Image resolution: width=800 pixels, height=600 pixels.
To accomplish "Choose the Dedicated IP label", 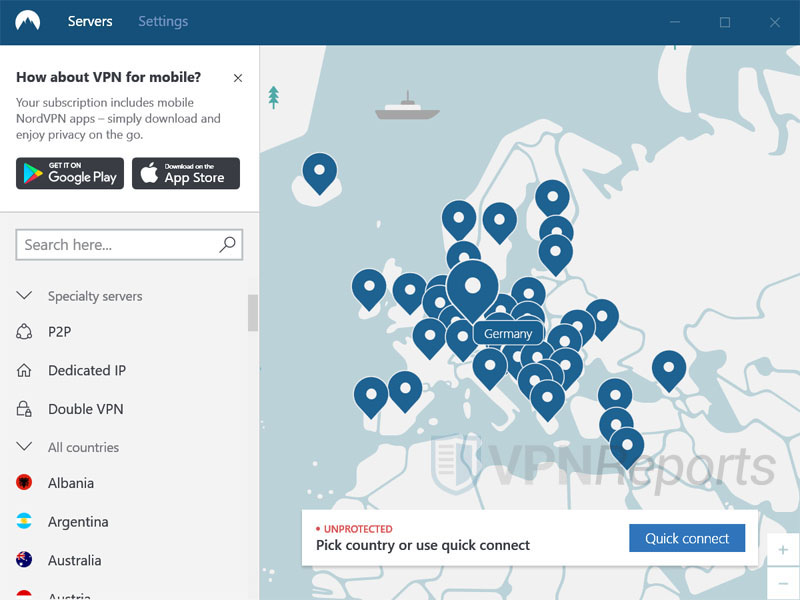I will point(87,370).
